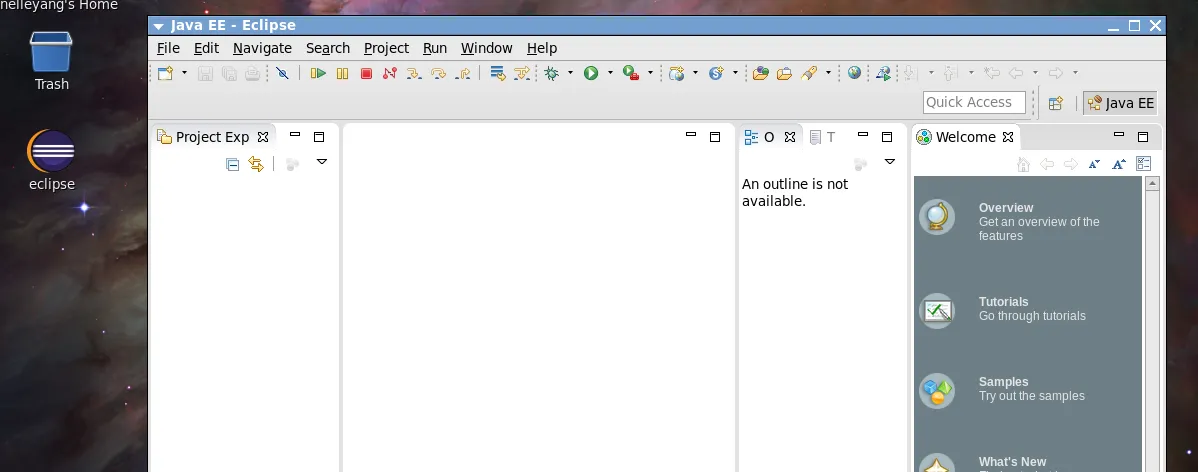The image size is (1198, 472).
Task: Click the New wizard toolbar icon
Action: click(165, 73)
